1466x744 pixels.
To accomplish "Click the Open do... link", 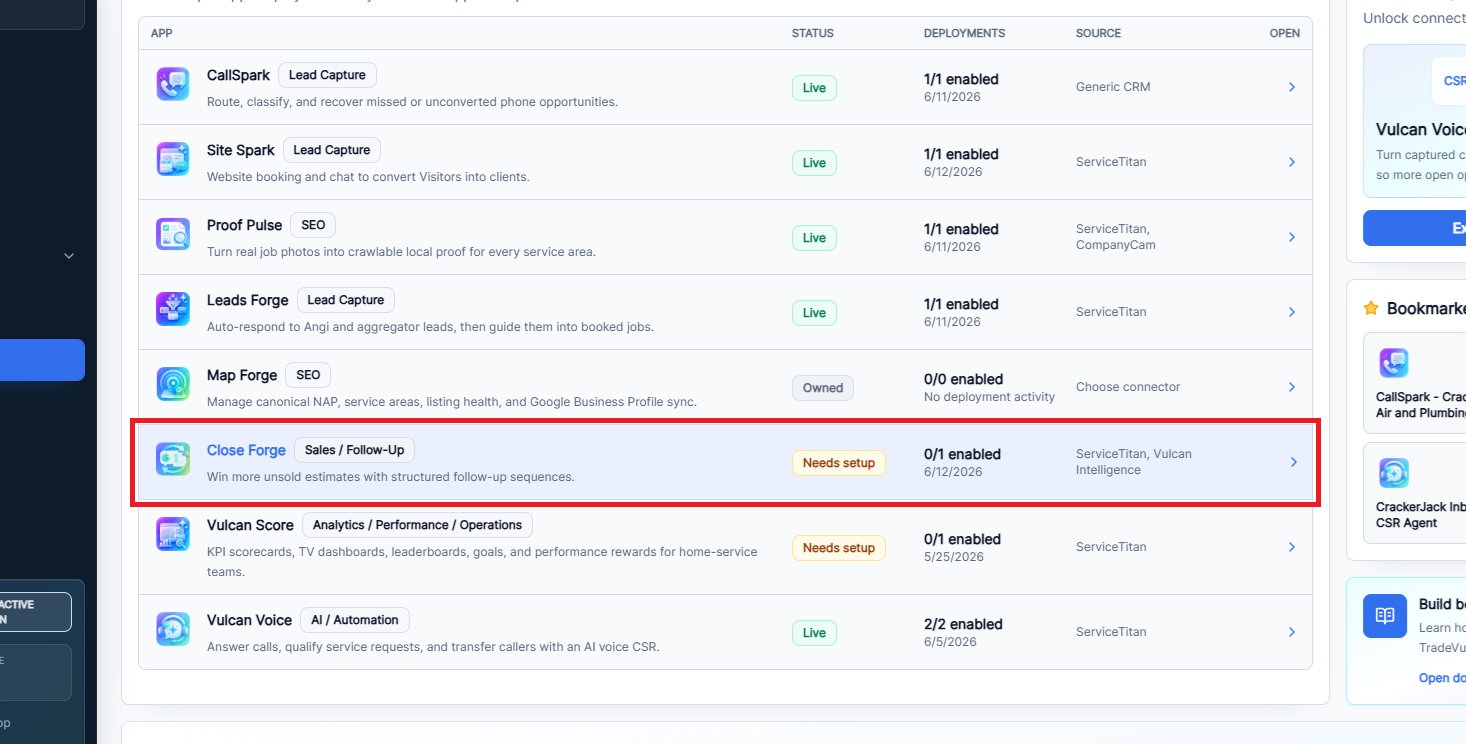I will 1442,678.
